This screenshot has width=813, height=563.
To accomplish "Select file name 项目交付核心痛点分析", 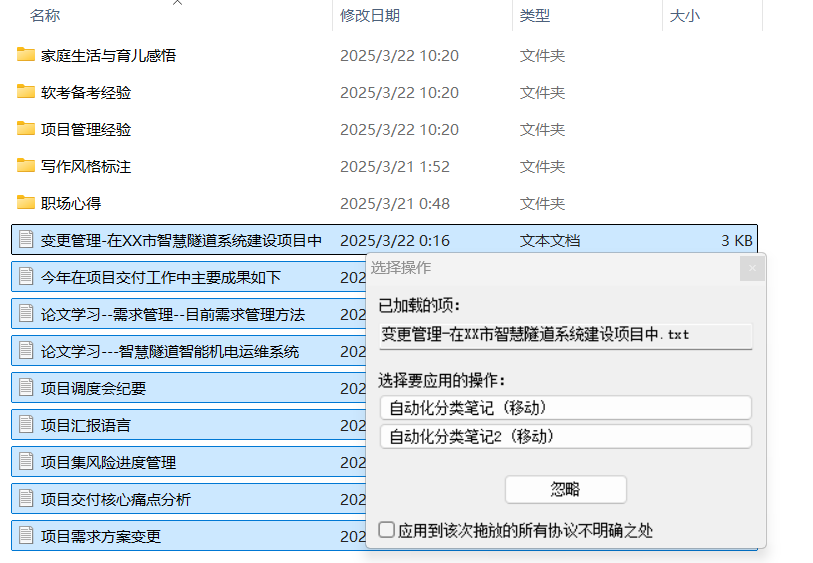I will click(116, 499).
